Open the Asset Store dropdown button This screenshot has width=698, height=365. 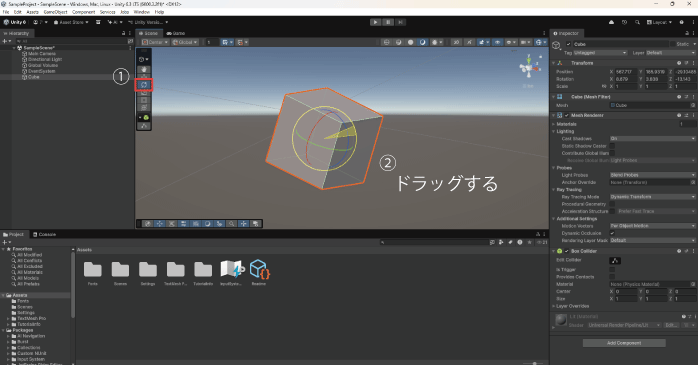71,22
